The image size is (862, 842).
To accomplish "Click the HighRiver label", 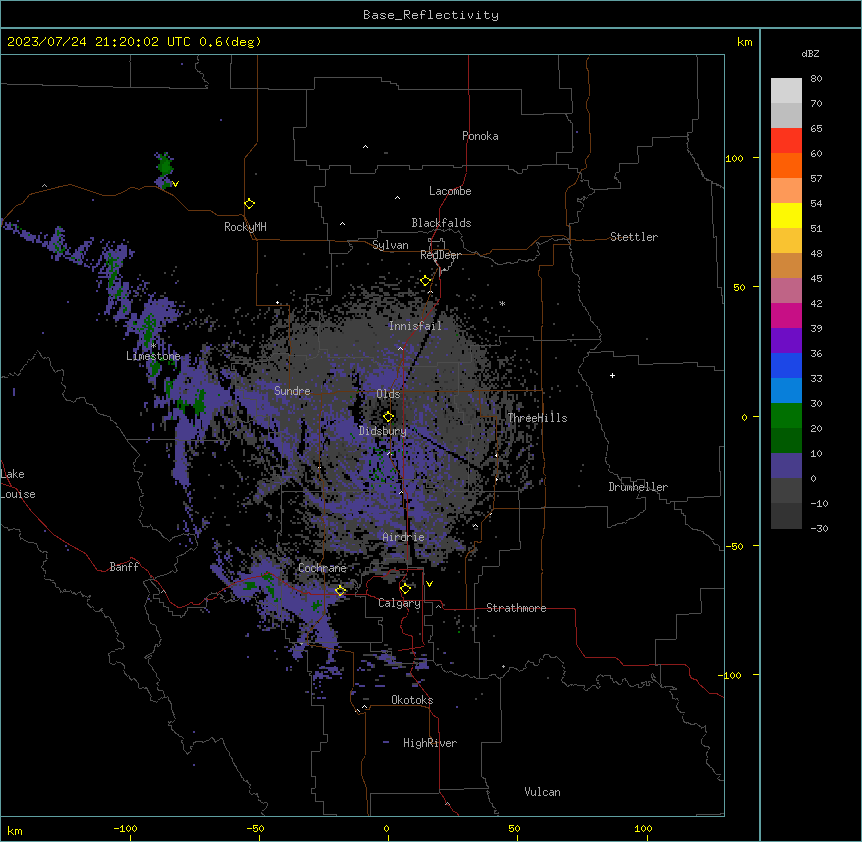I will click(430, 743).
